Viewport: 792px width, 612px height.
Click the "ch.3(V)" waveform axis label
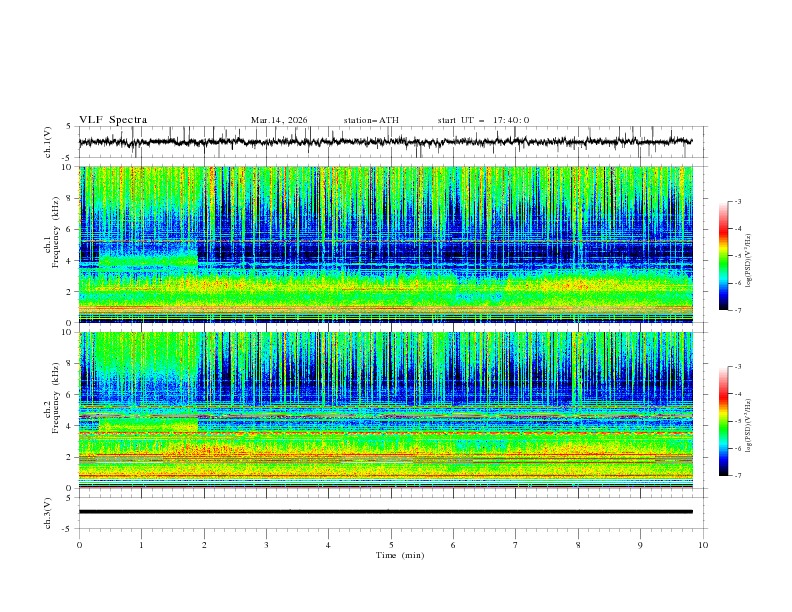click(48, 513)
